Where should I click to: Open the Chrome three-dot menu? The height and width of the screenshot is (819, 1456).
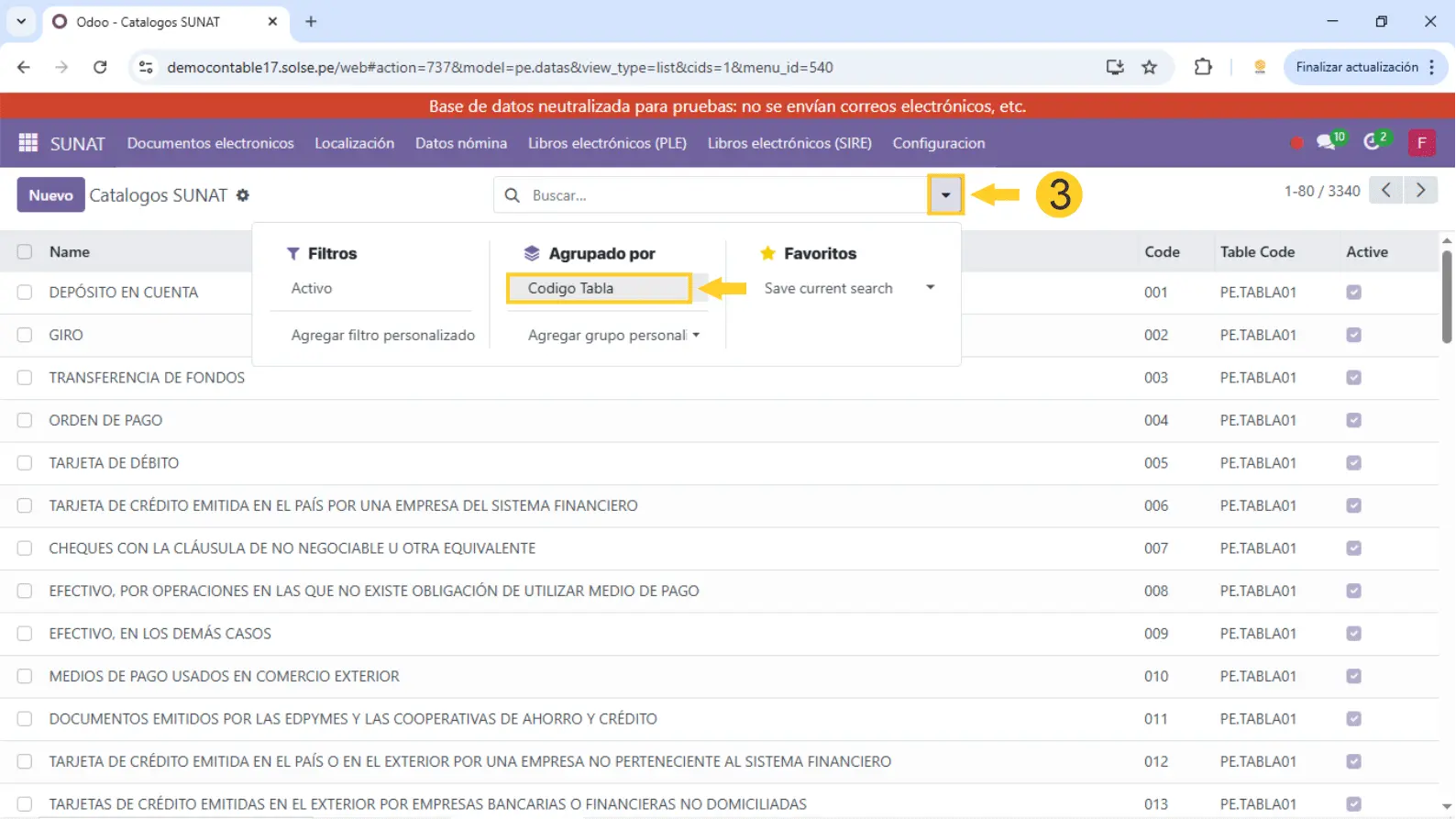click(1432, 67)
